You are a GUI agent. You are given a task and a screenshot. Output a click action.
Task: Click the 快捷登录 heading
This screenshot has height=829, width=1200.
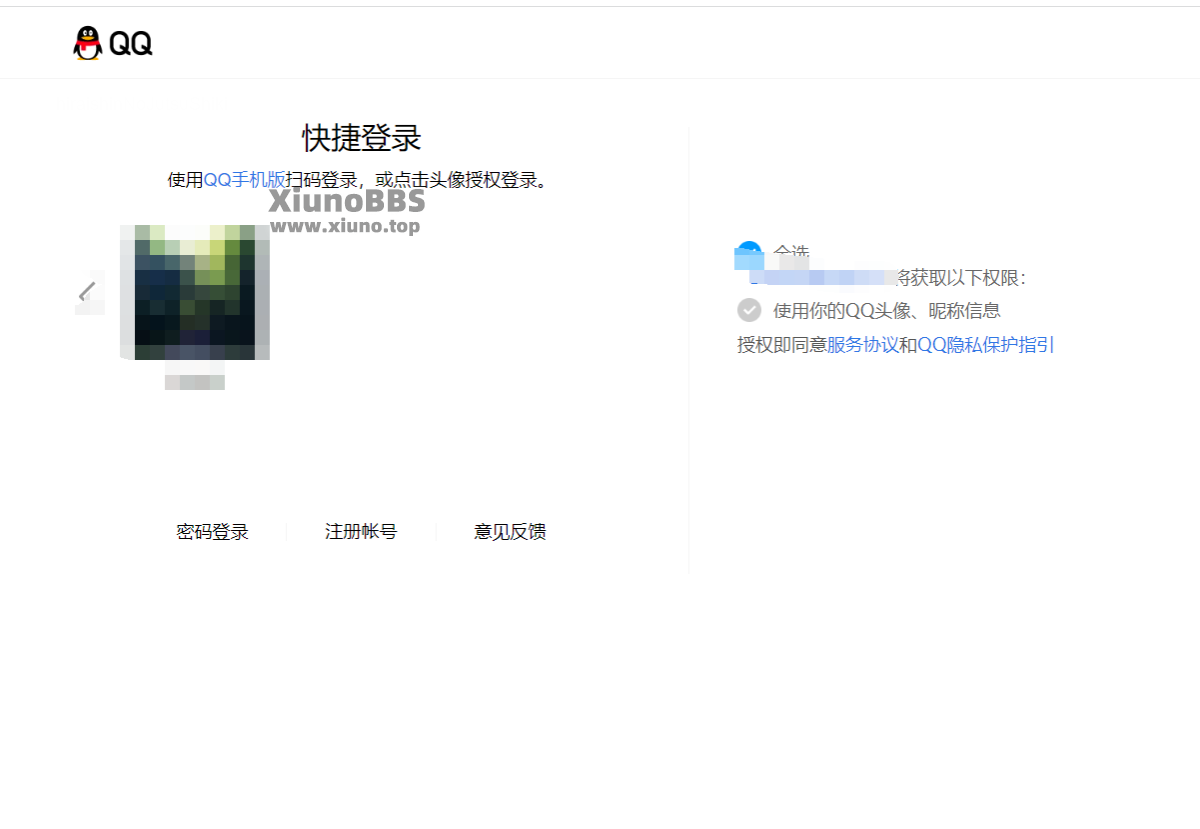tap(362, 138)
